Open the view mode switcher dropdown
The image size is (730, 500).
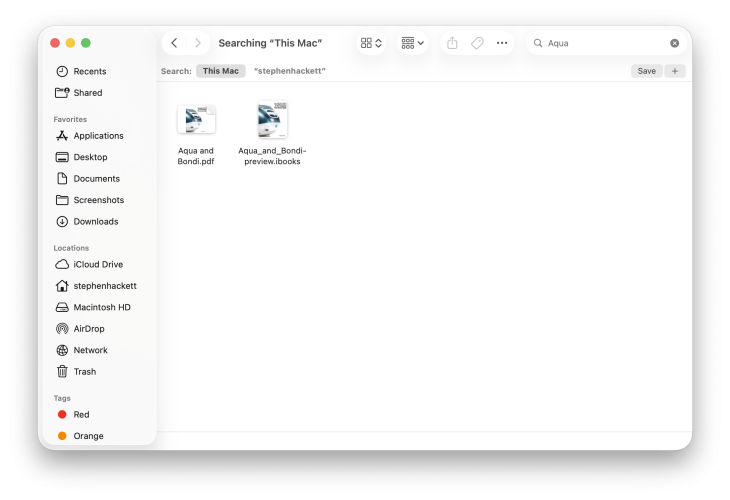[x=372, y=43]
